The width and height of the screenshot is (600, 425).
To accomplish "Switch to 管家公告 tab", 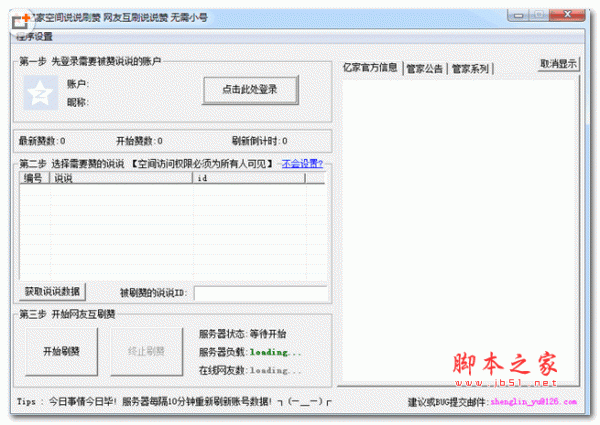I will (425, 68).
